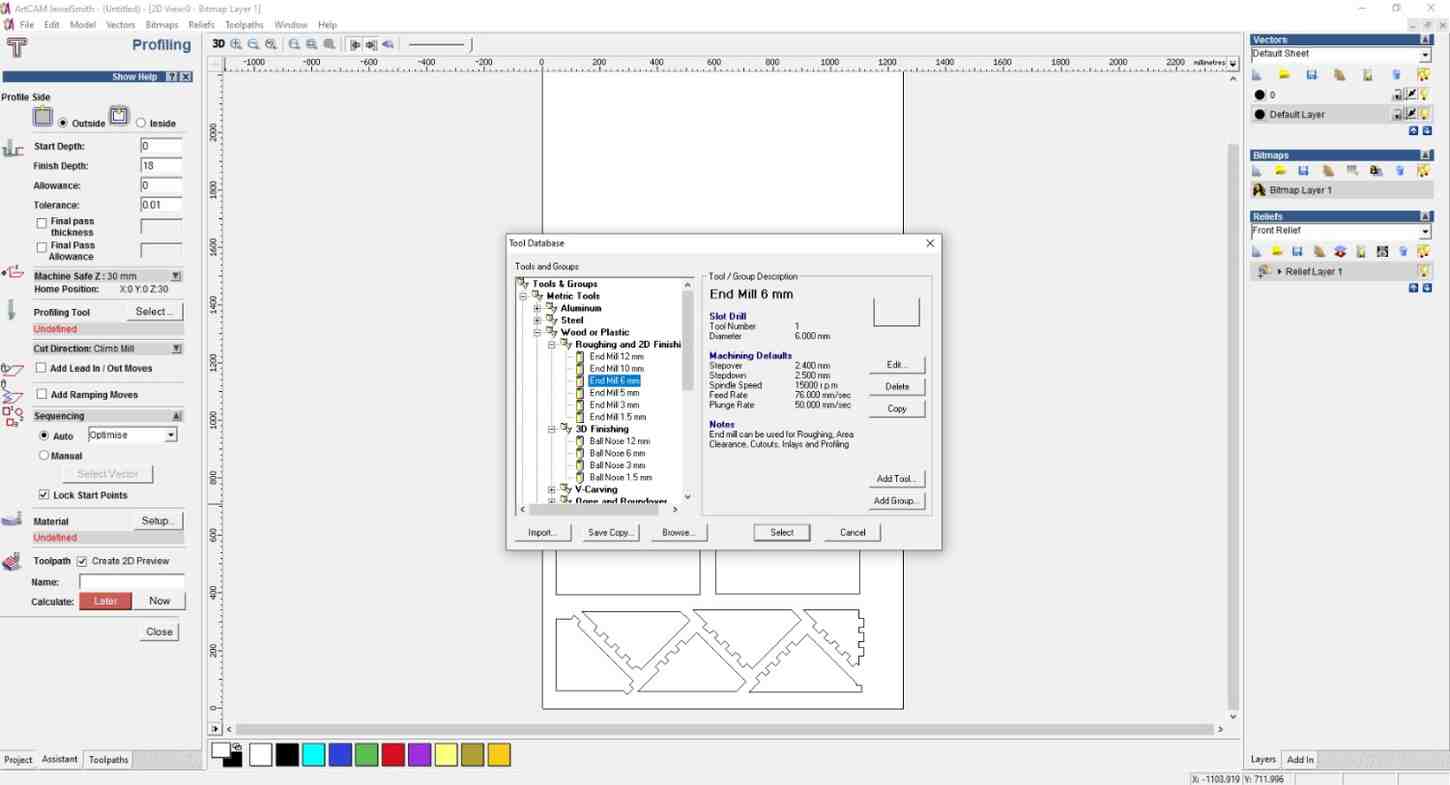The image size is (1450, 785).
Task: Switch to the Add In tab
Action: click(1300, 760)
